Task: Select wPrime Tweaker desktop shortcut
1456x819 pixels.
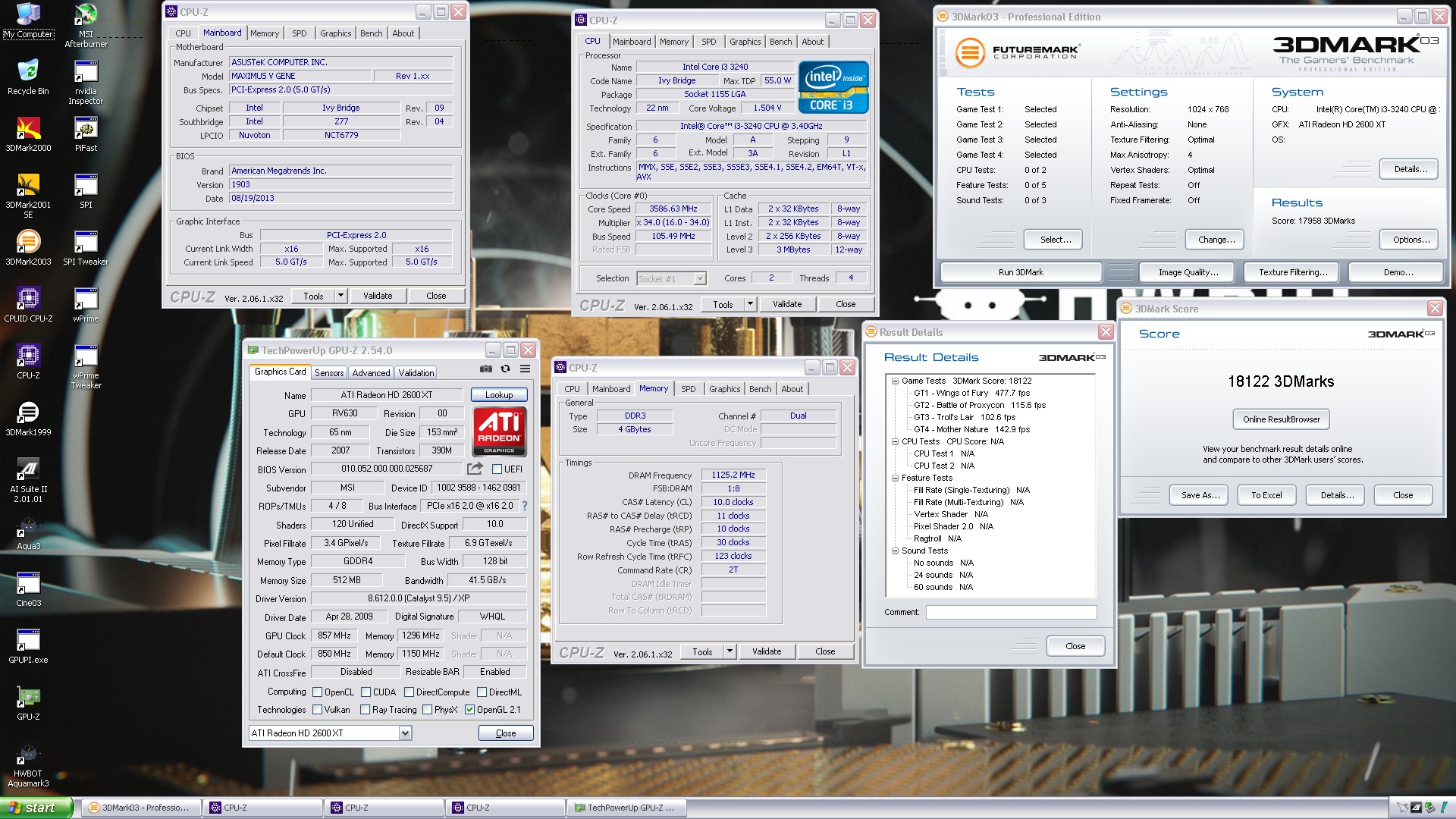Action: [86, 366]
